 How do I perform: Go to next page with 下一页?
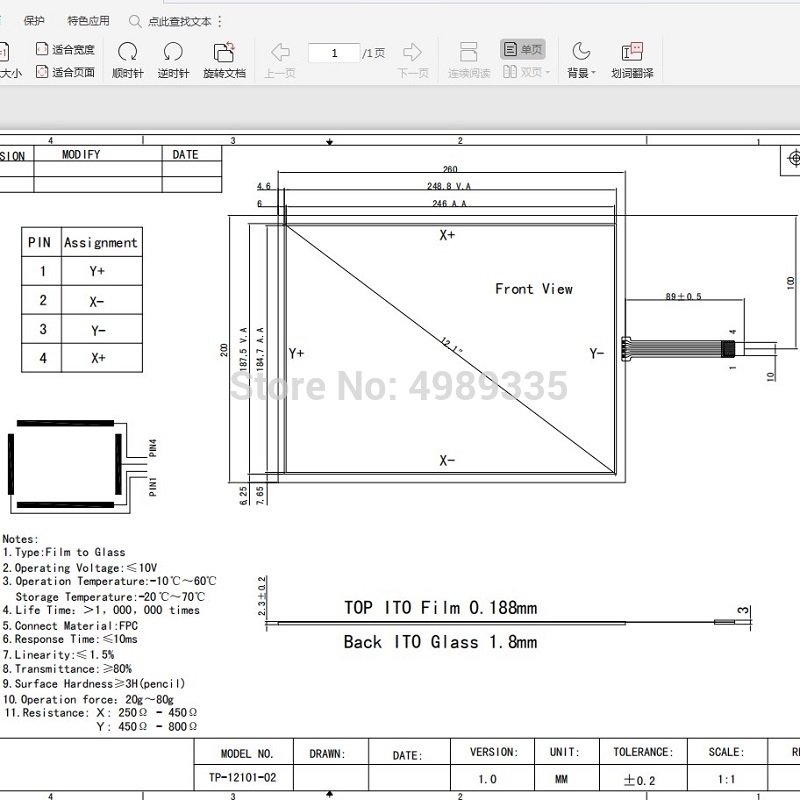click(411, 52)
